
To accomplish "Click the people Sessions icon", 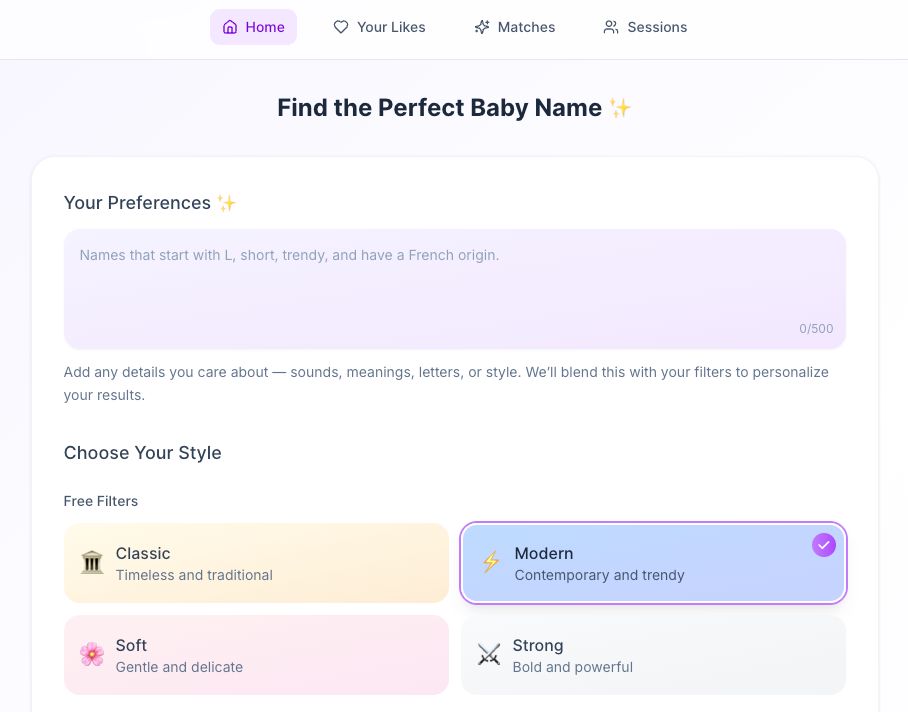I will (611, 27).
